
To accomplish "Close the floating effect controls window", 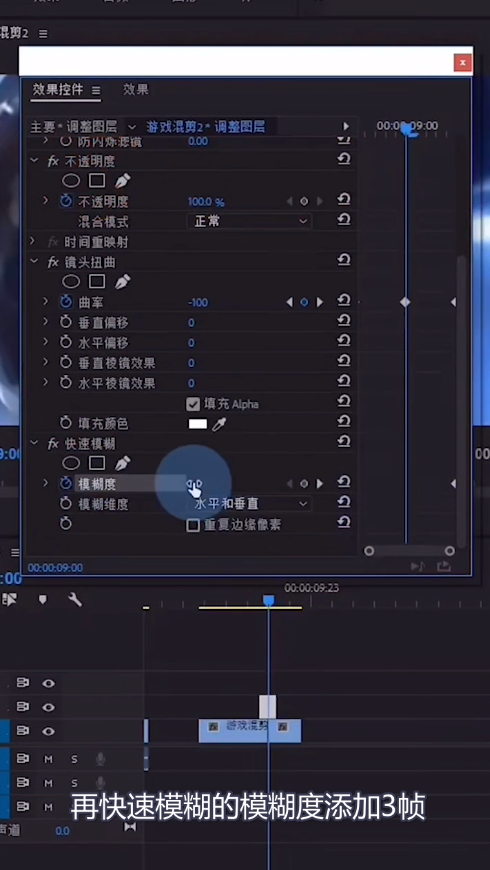I will click(462, 62).
